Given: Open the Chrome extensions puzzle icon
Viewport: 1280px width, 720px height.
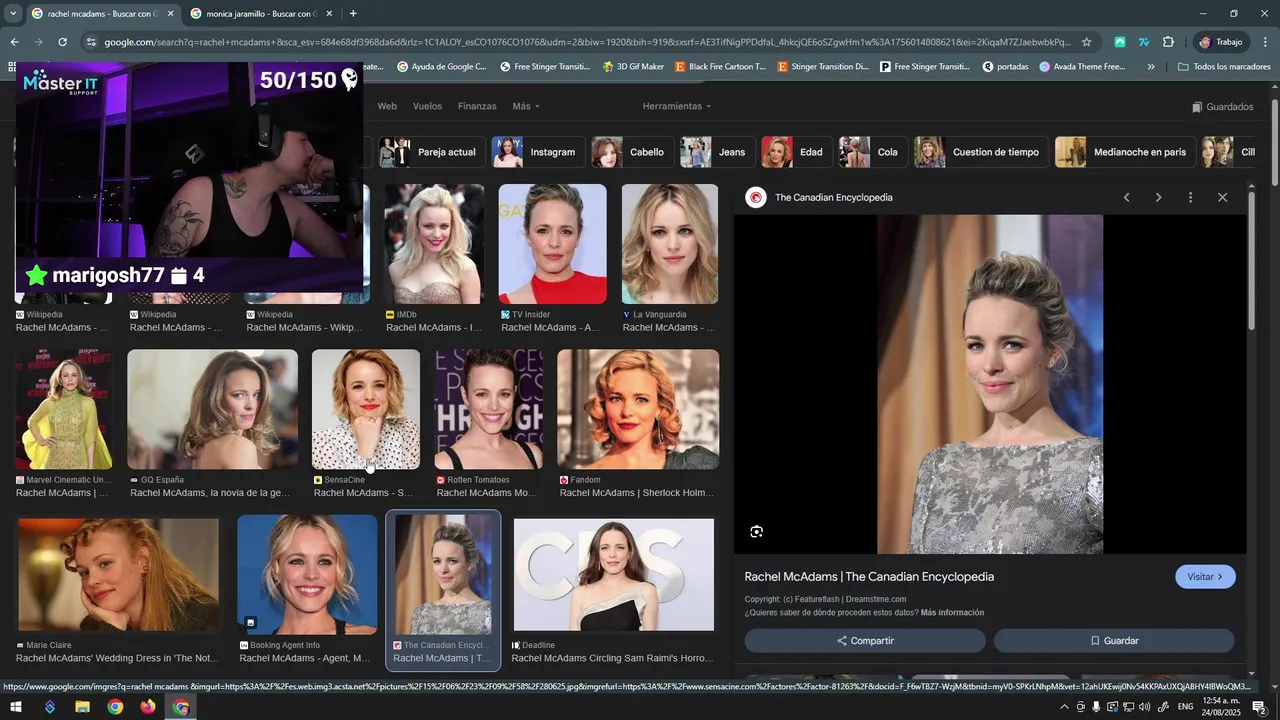Looking at the screenshot, I should 1168,42.
